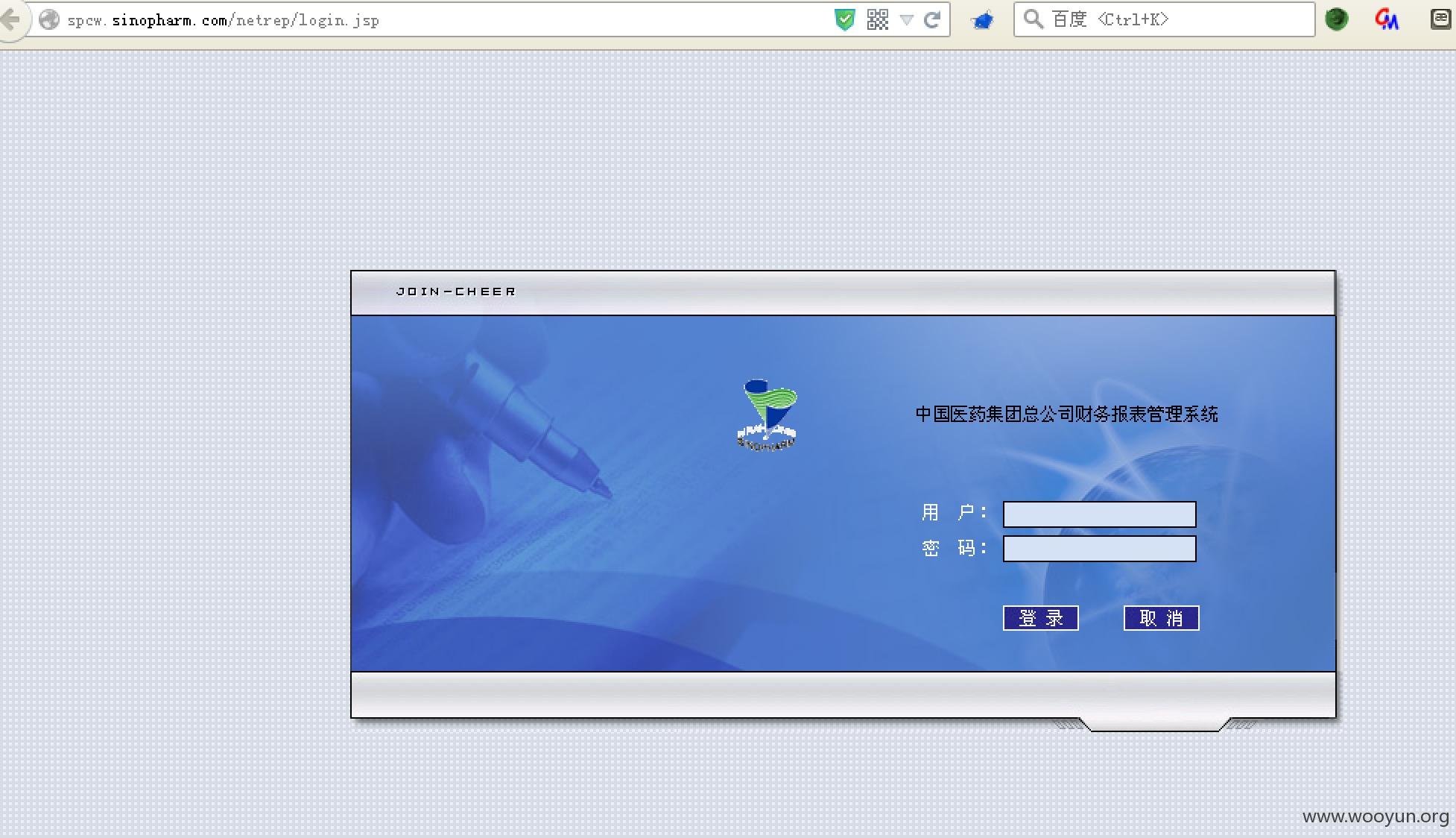Click the 中国医药集团总公司财务报表管理系统 title
The width and height of the screenshot is (1456, 838).
click(1066, 415)
